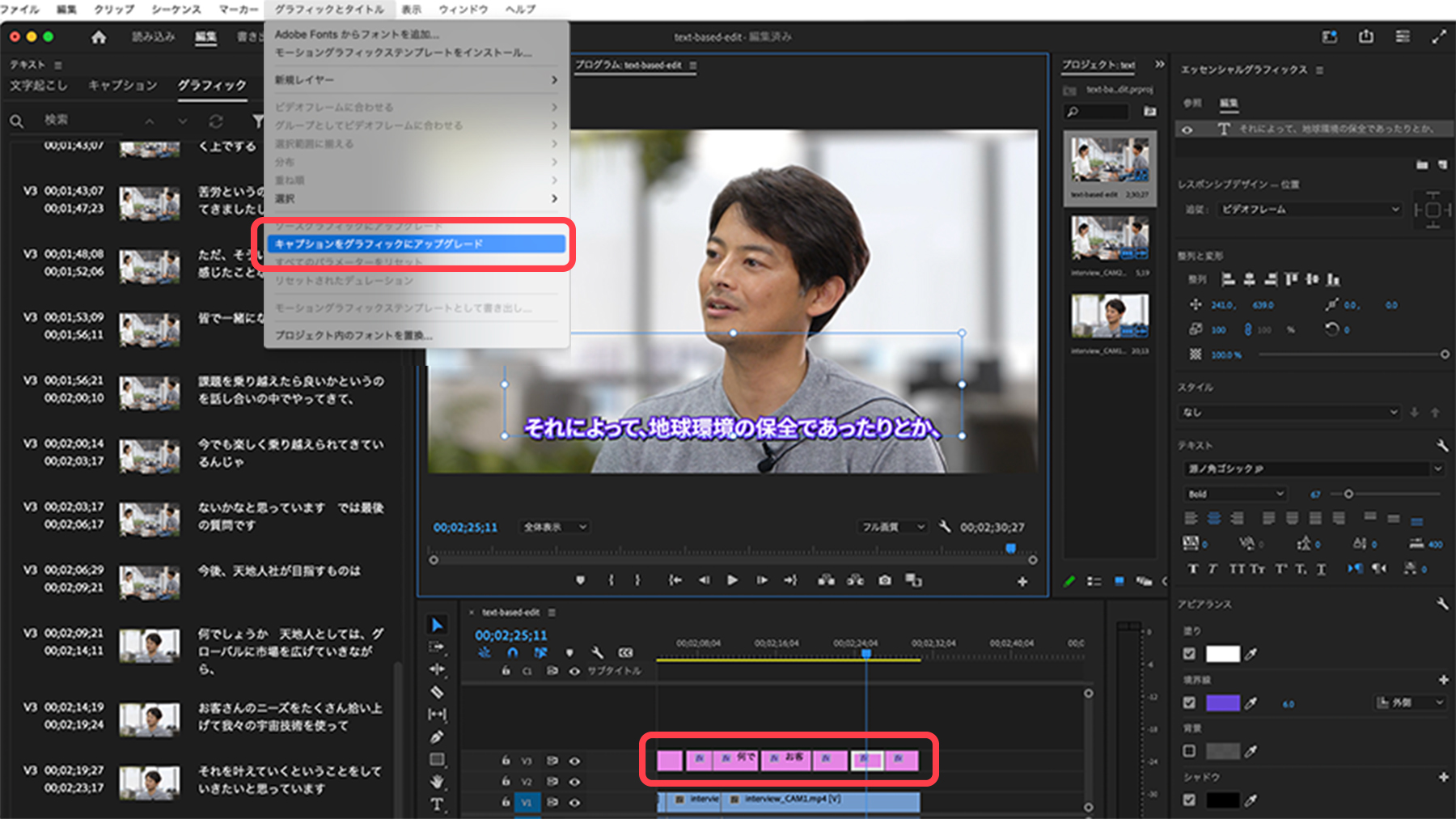This screenshot has height=819, width=1456.
Task: Click the Home icon in the header bar
Action: tap(99, 37)
